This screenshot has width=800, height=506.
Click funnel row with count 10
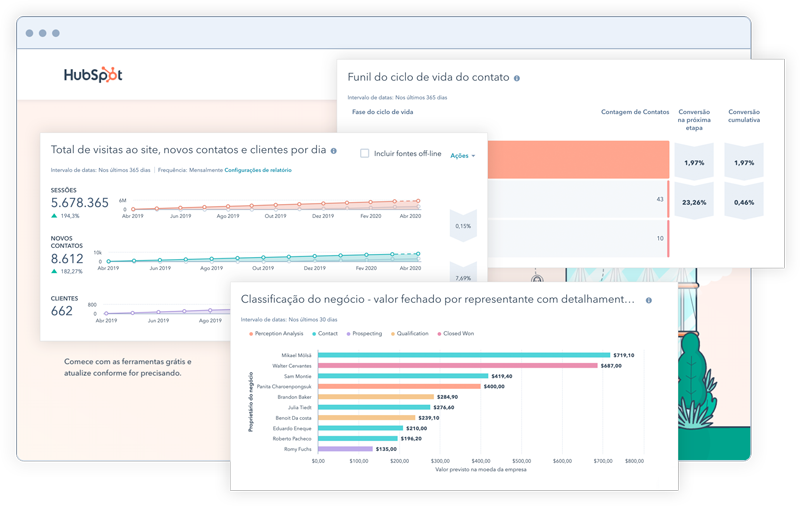coord(578,239)
